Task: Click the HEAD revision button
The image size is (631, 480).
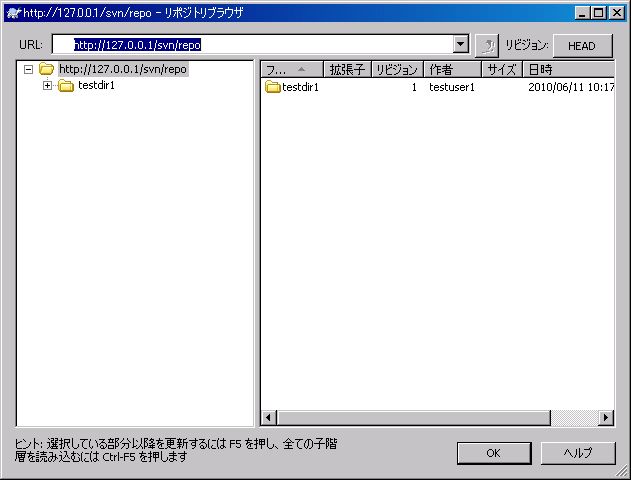Action: tap(582, 46)
